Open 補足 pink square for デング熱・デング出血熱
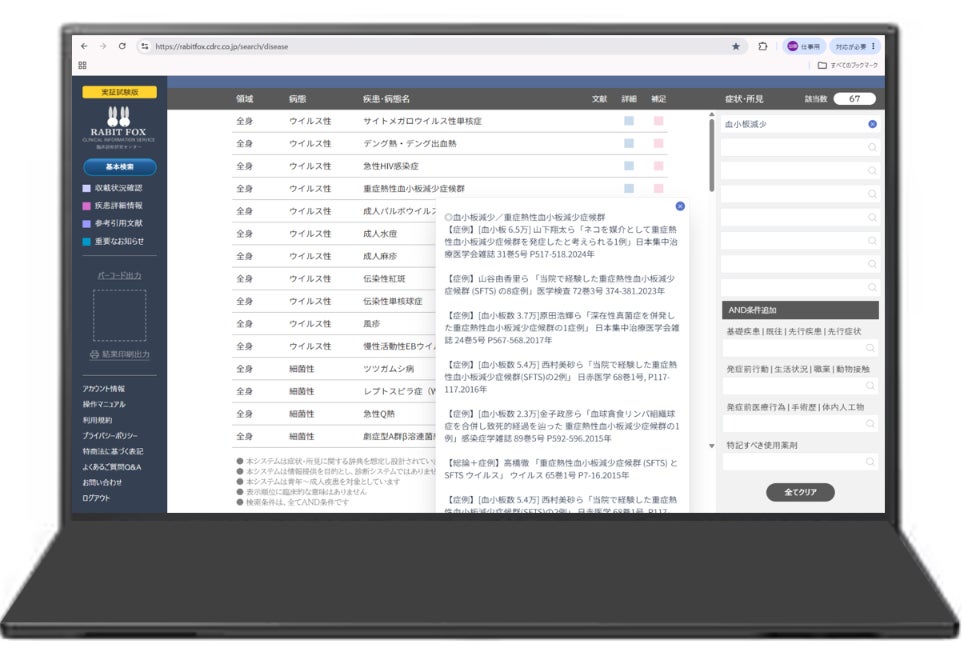This screenshot has height=647, width=962. point(658,143)
